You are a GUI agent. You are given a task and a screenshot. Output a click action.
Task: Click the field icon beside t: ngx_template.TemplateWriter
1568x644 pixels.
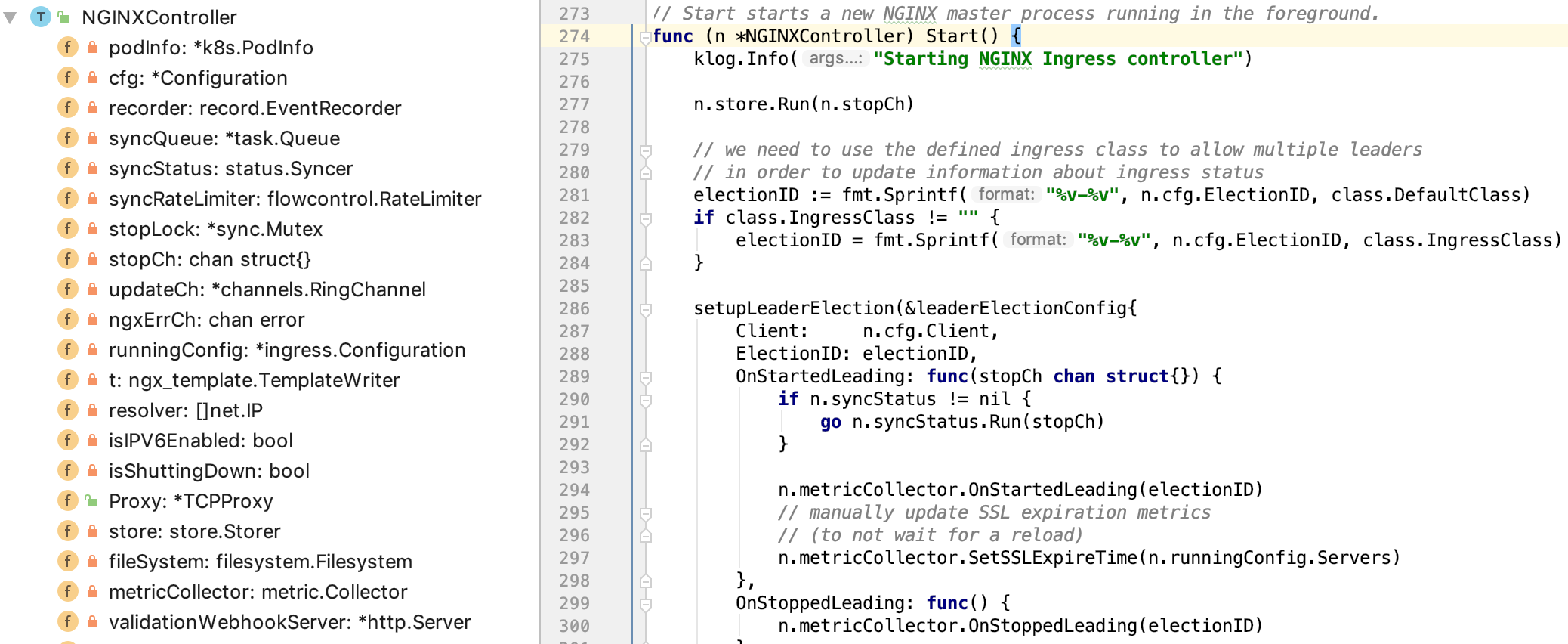(x=68, y=380)
